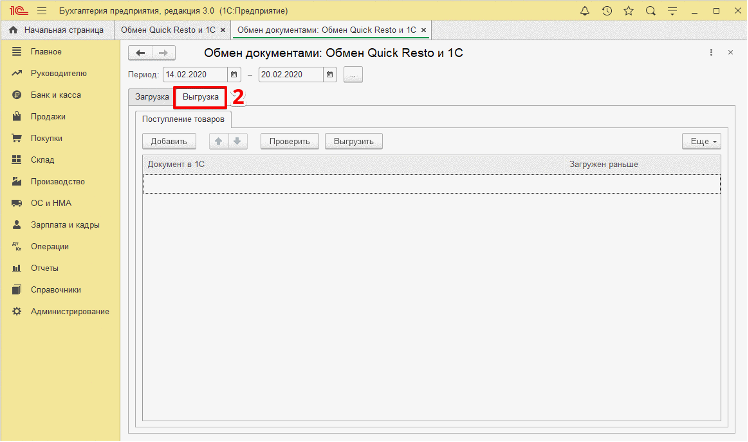Open favorites star icon

tap(629, 10)
